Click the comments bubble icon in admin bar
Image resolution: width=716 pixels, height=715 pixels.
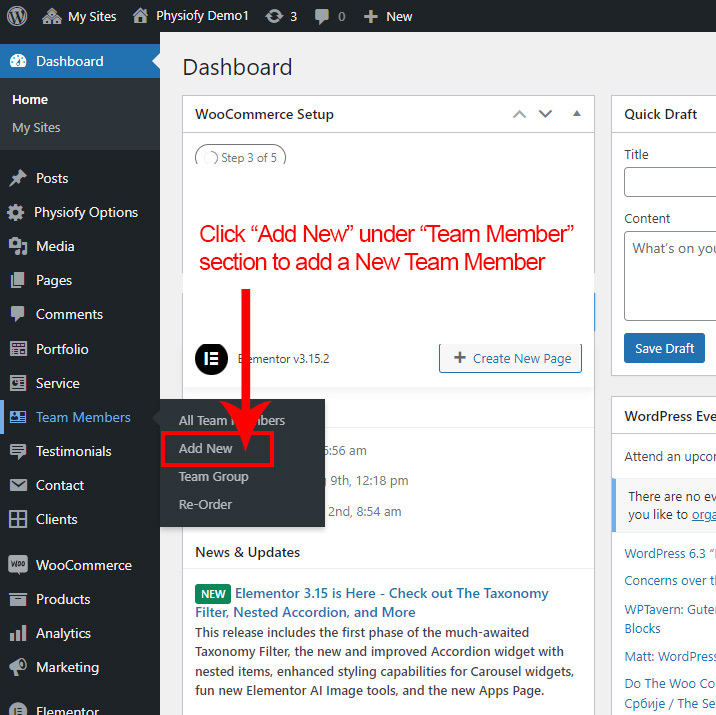point(321,16)
